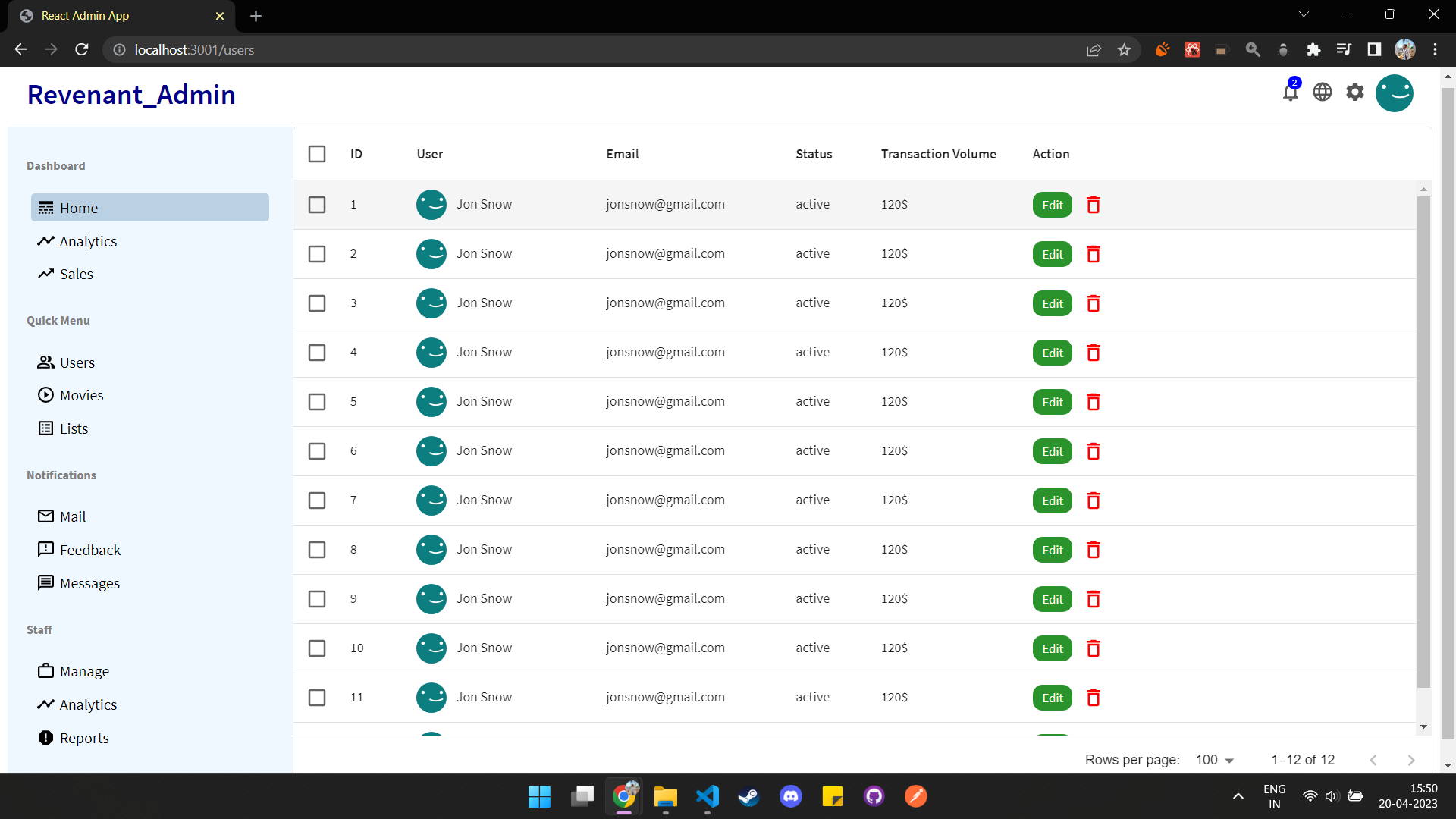Open Visual Studio Code from taskbar
The width and height of the screenshot is (1456, 819).
click(708, 796)
